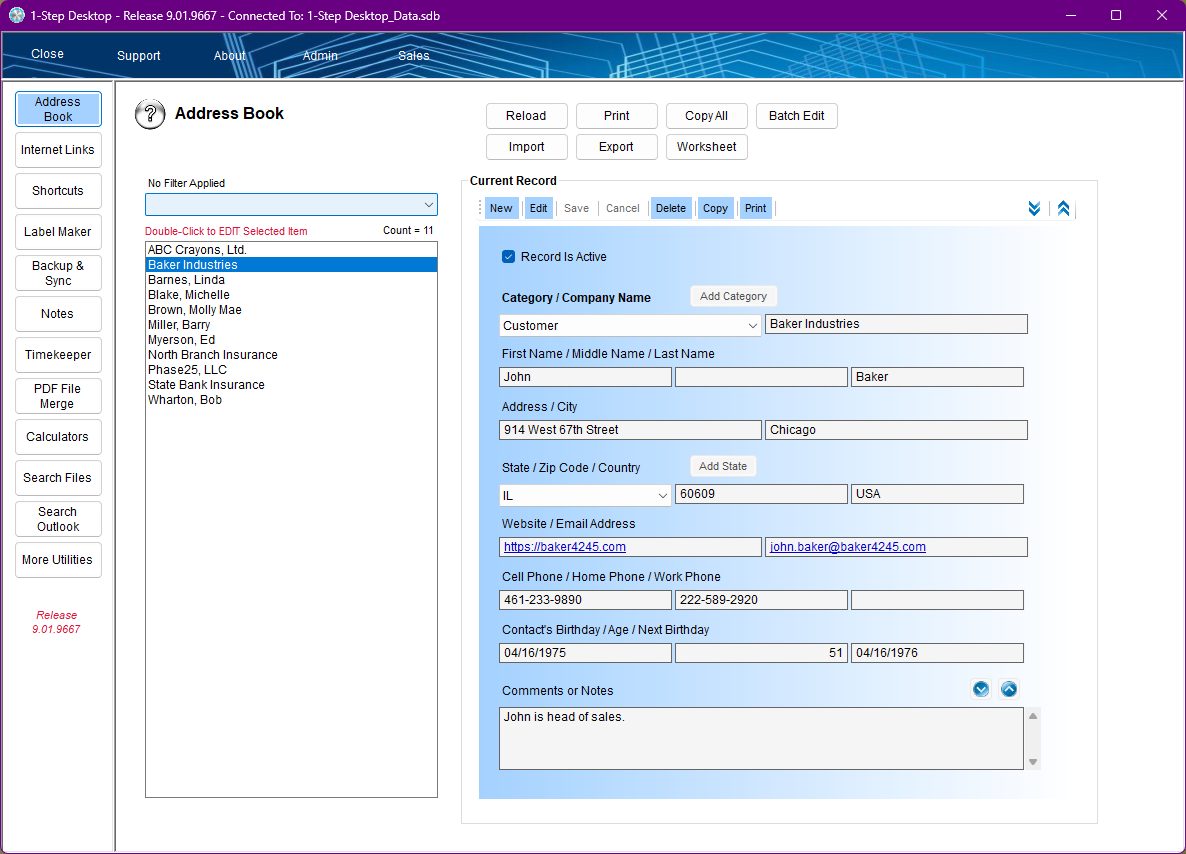Click the First Name field containing John
This screenshot has height=854, width=1186.
pyautogui.click(x=585, y=377)
